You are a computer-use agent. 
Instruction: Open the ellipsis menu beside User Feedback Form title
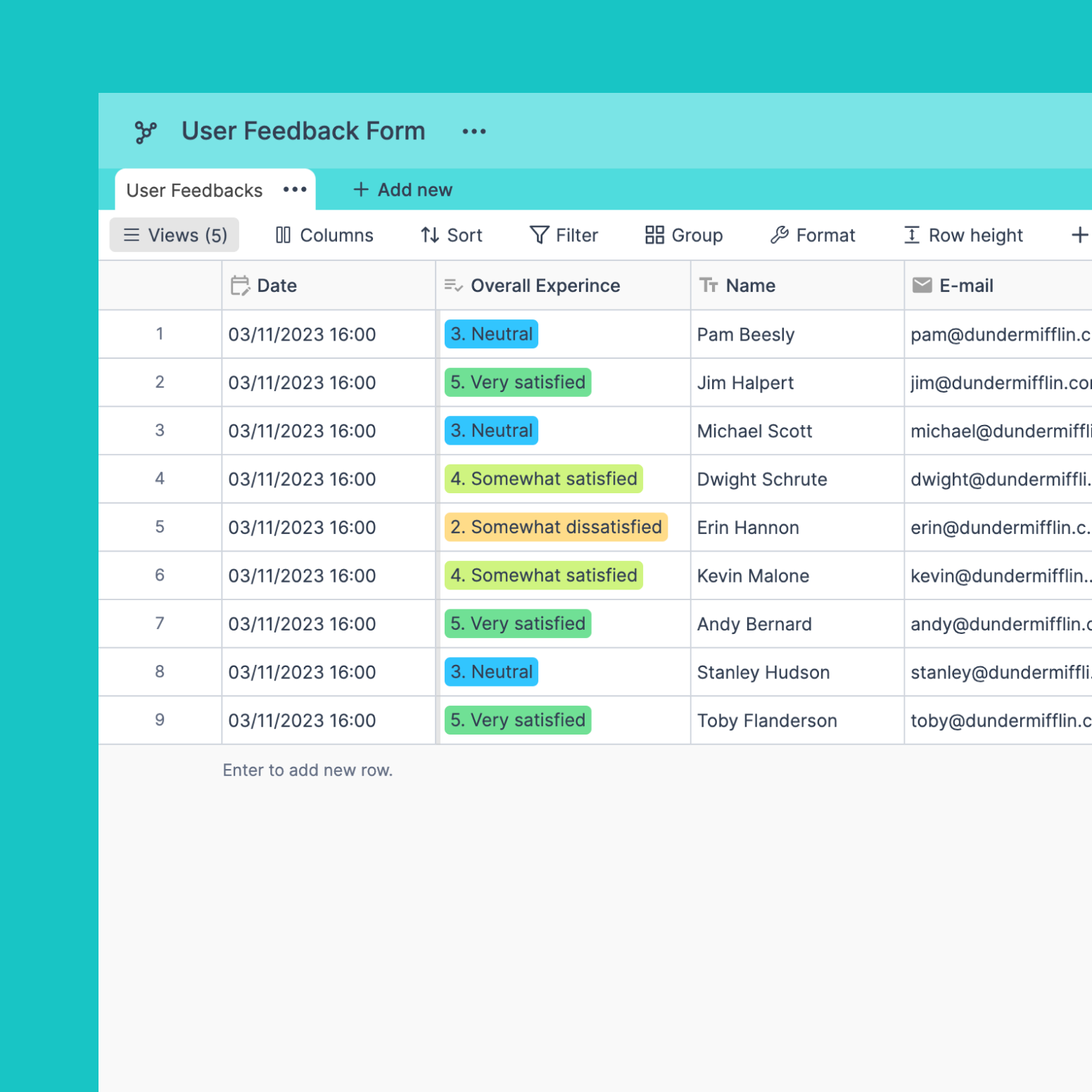click(x=474, y=131)
